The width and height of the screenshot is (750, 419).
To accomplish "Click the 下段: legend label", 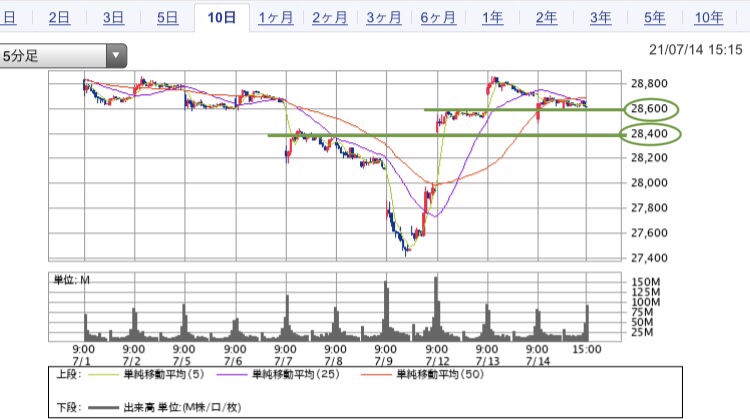I will (x=68, y=408).
